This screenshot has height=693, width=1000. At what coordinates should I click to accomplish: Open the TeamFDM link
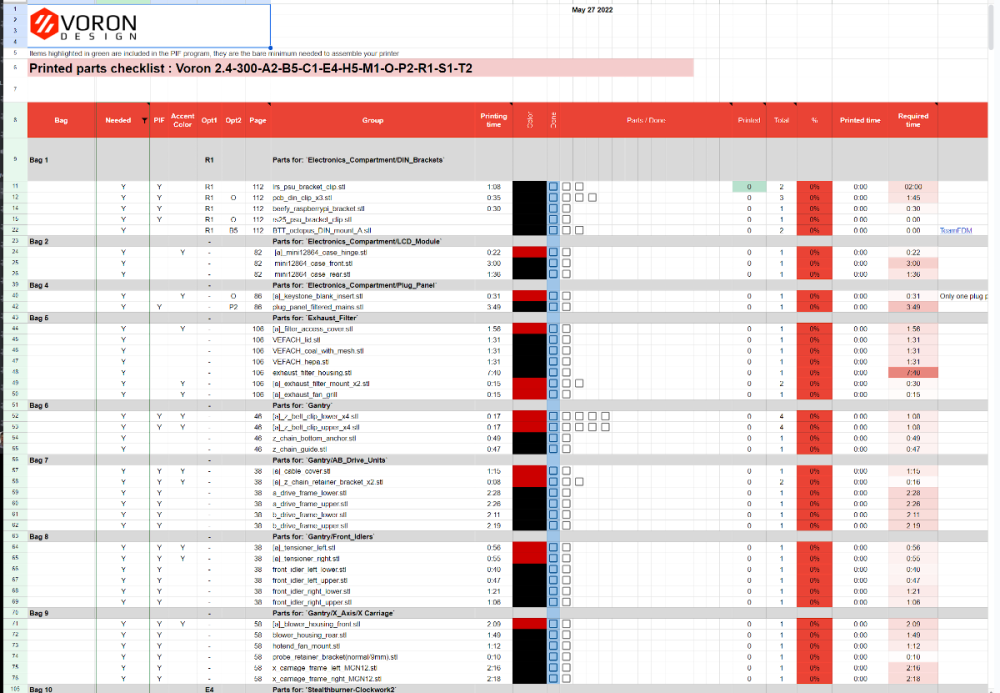pos(955,230)
